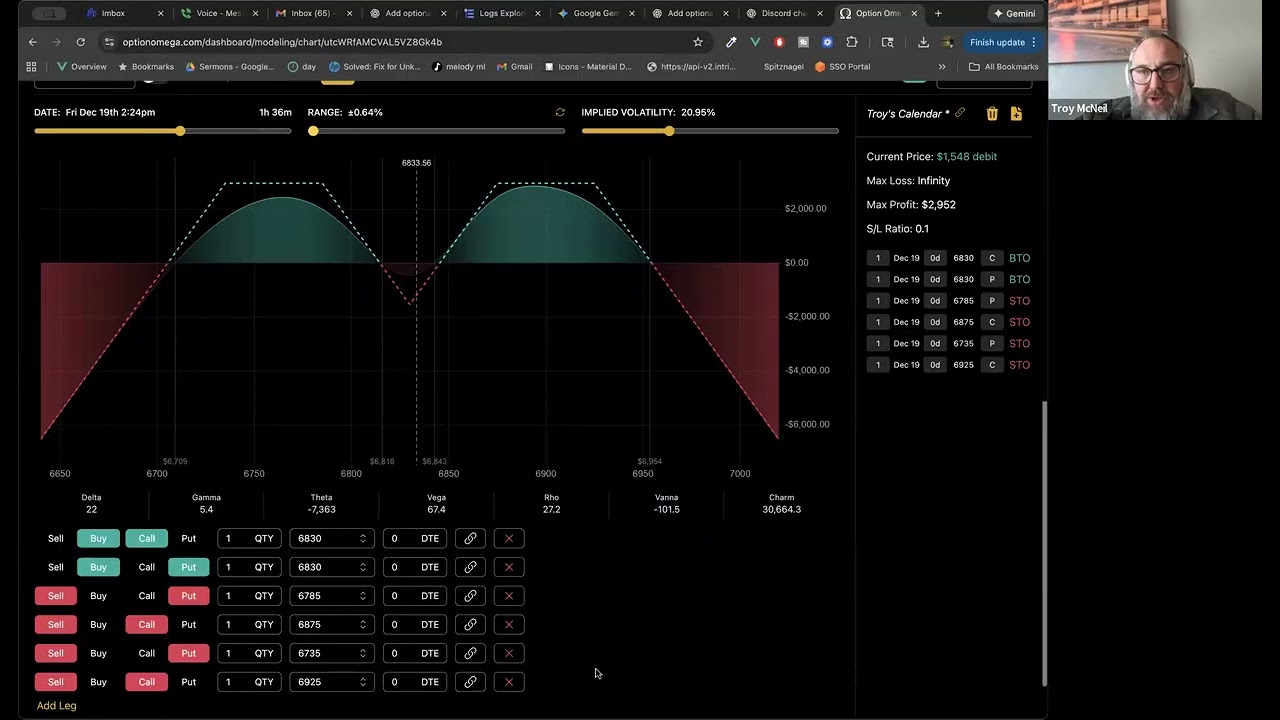Image resolution: width=1280 pixels, height=720 pixels.
Task: Click the refresh icon next to Range
Action: (560, 112)
